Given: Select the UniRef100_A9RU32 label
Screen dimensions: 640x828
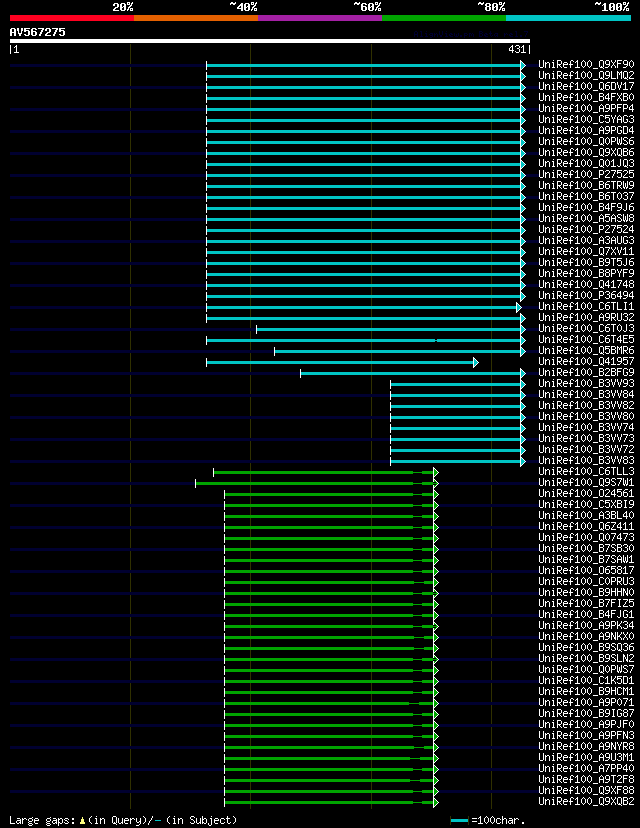Looking at the screenshot, I should coord(586,317).
